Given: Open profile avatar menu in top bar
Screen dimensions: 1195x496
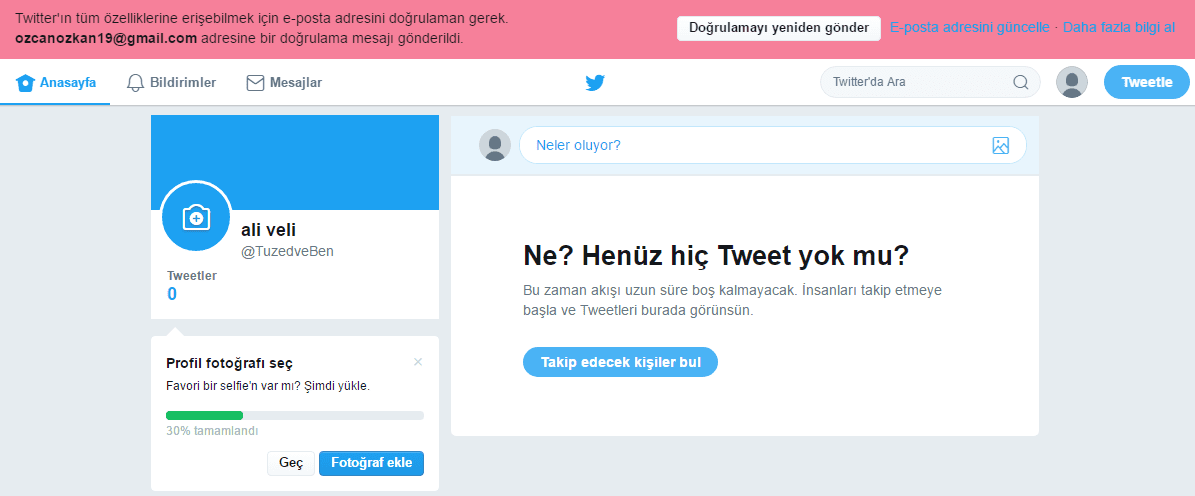Looking at the screenshot, I should coord(1072,82).
